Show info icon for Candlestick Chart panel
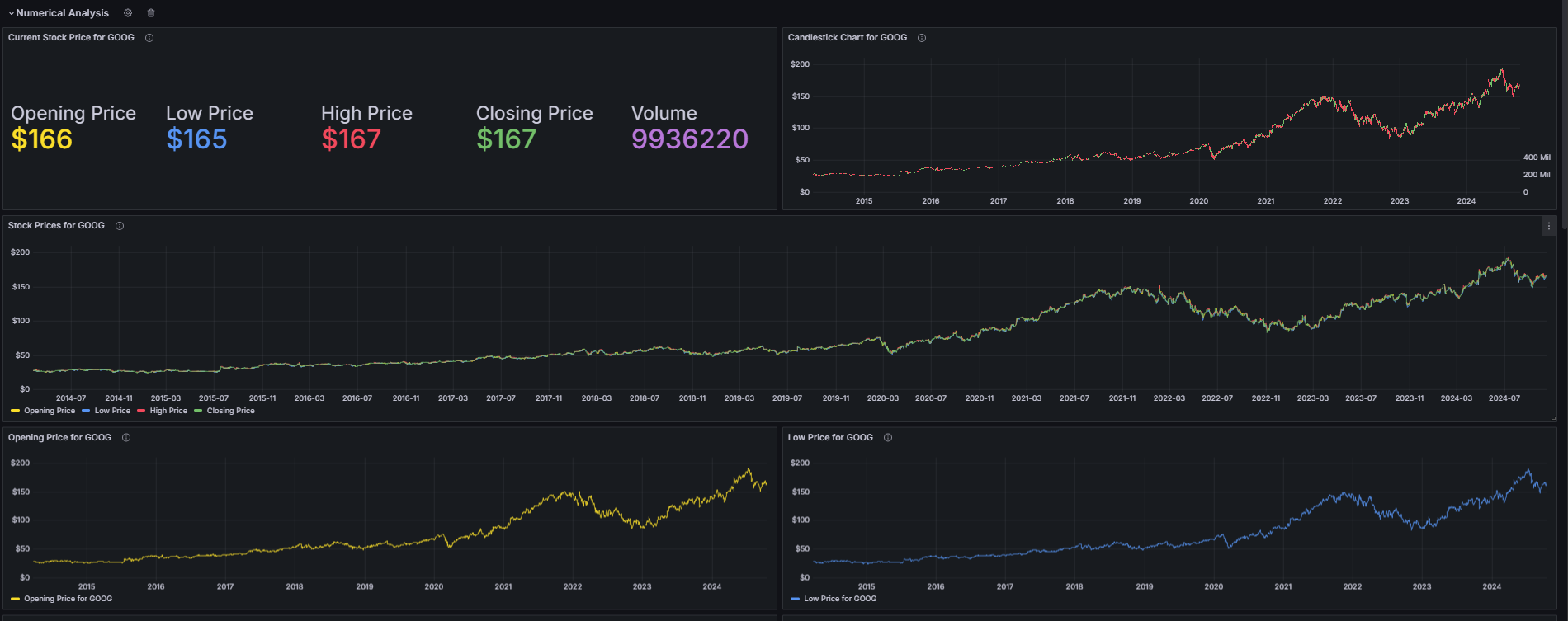The height and width of the screenshot is (621, 1568). point(922,38)
